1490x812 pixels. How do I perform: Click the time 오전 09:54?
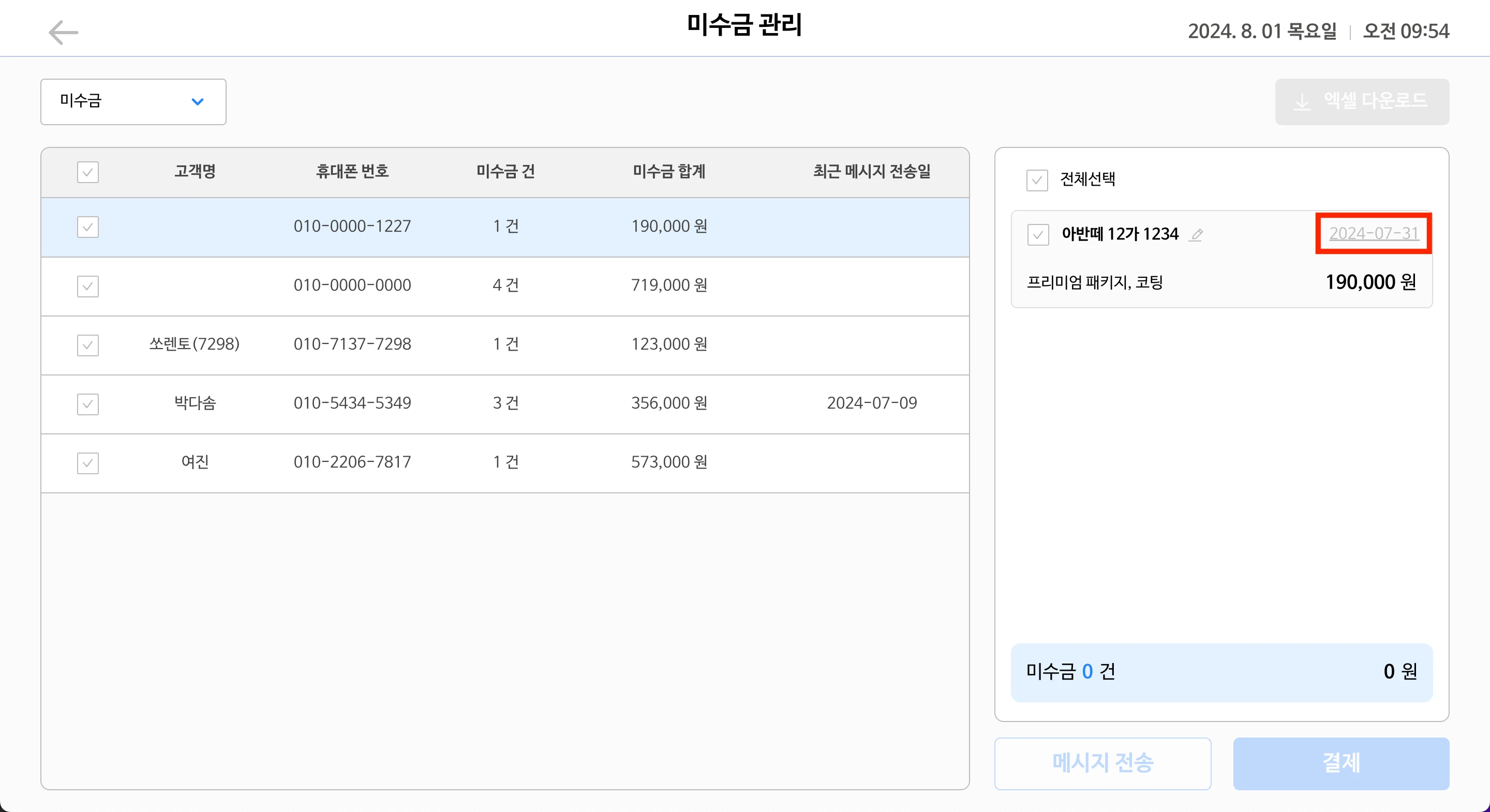1406,31
